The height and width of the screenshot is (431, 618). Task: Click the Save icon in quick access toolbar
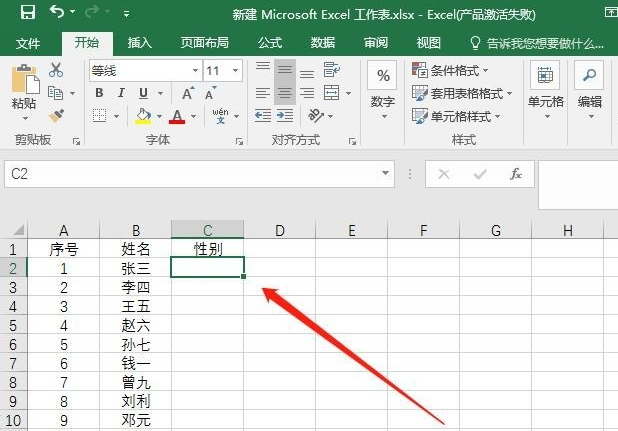[x=28, y=12]
